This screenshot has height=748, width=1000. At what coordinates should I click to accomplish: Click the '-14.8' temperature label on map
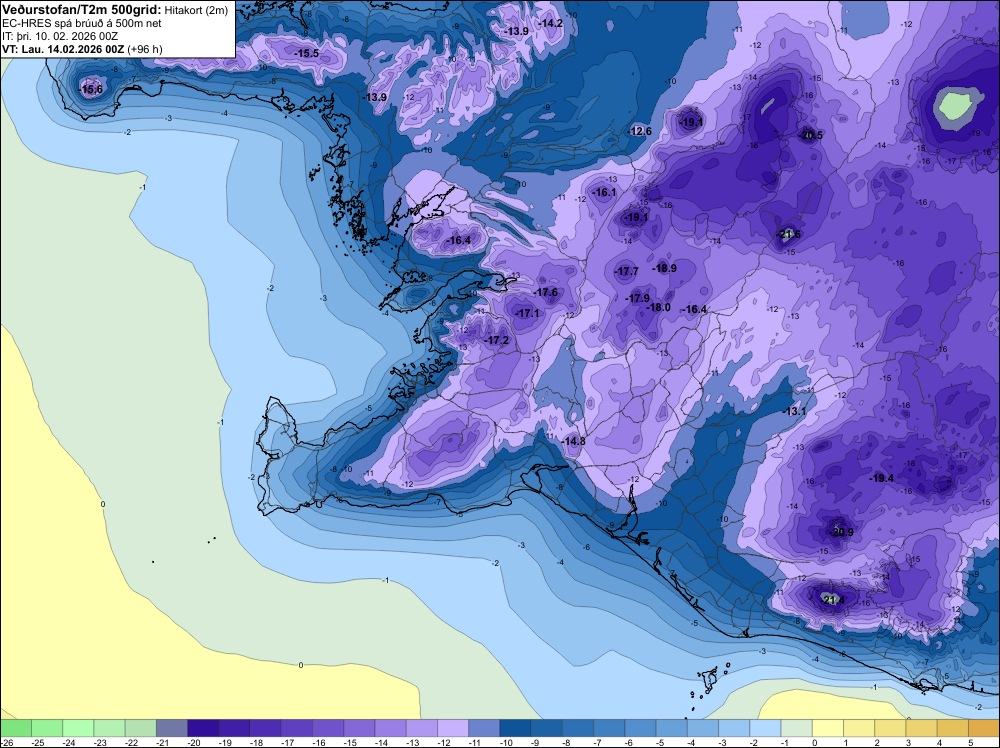(574, 441)
